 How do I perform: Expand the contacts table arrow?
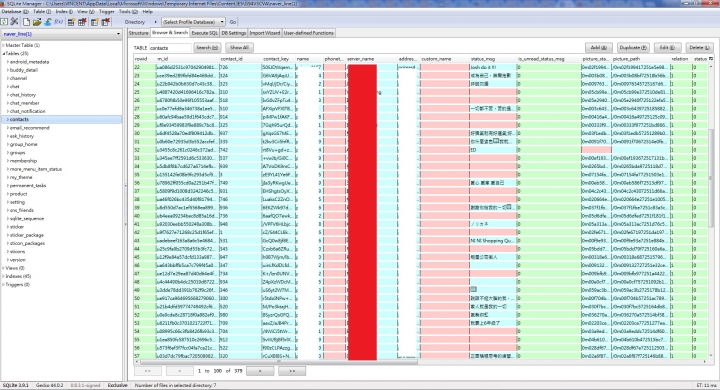7,119
